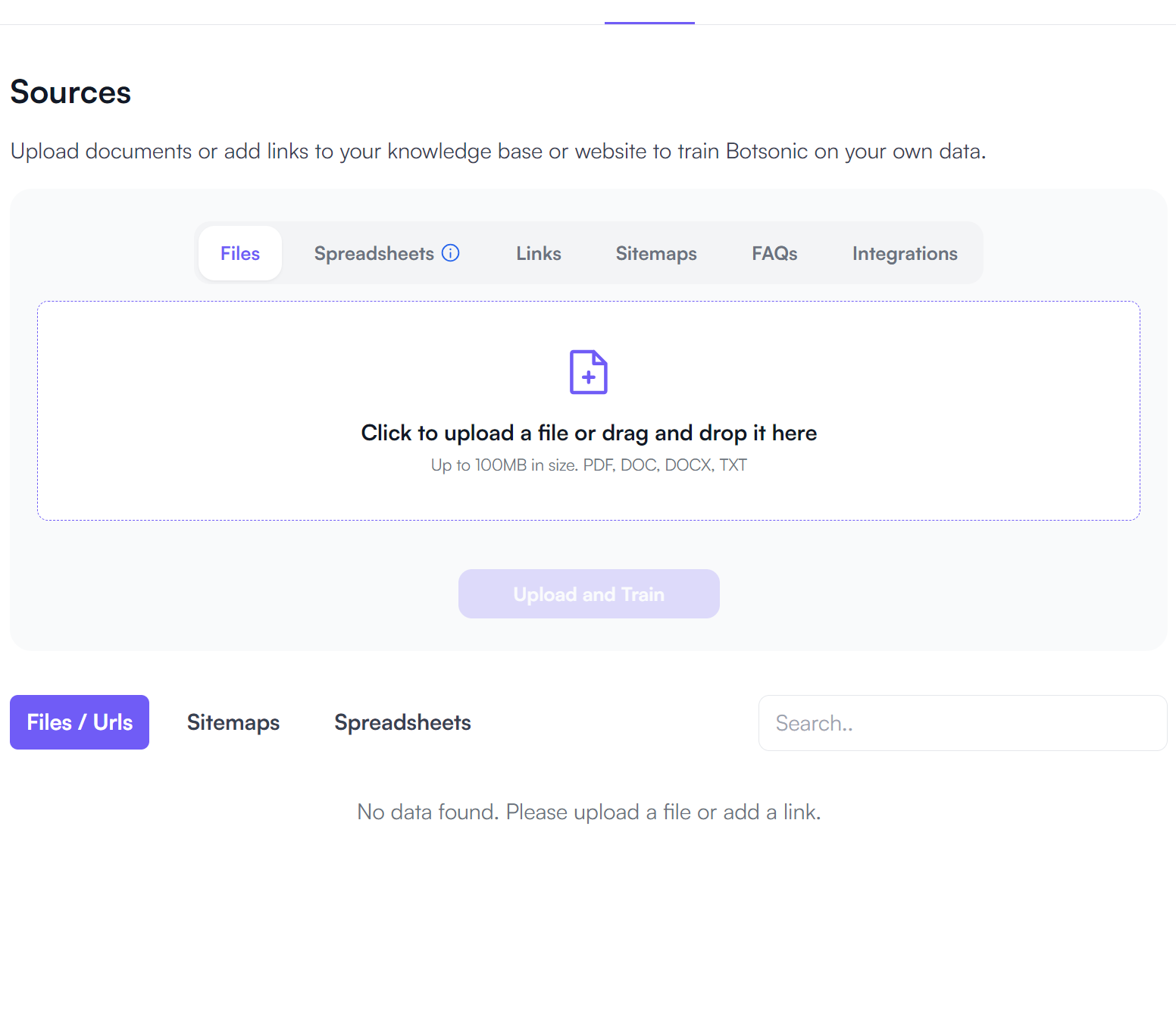Go to the FAQs tab
1176x1011 pixels.
pos(774,253)
